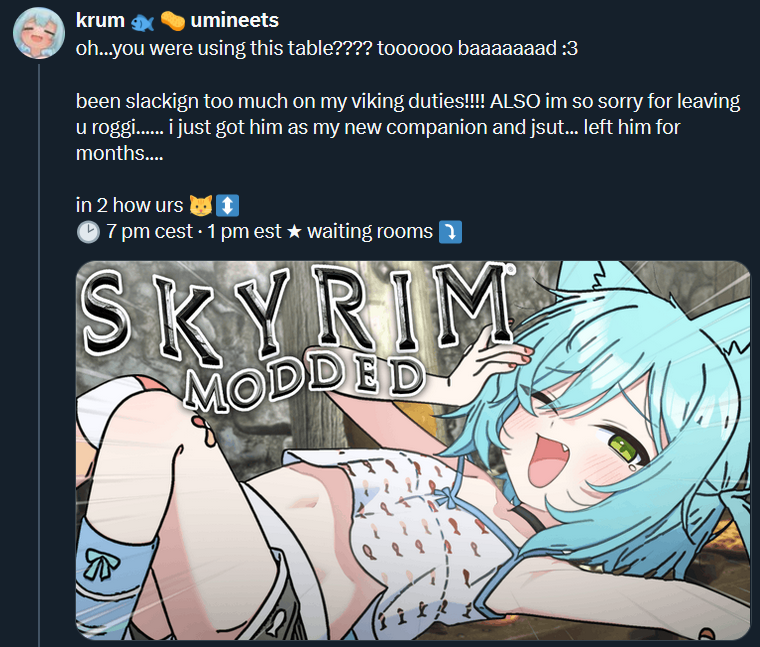Click the '1 pm est' time text
The width and height of the screenshot is (760, 647).
pos(244,232)
